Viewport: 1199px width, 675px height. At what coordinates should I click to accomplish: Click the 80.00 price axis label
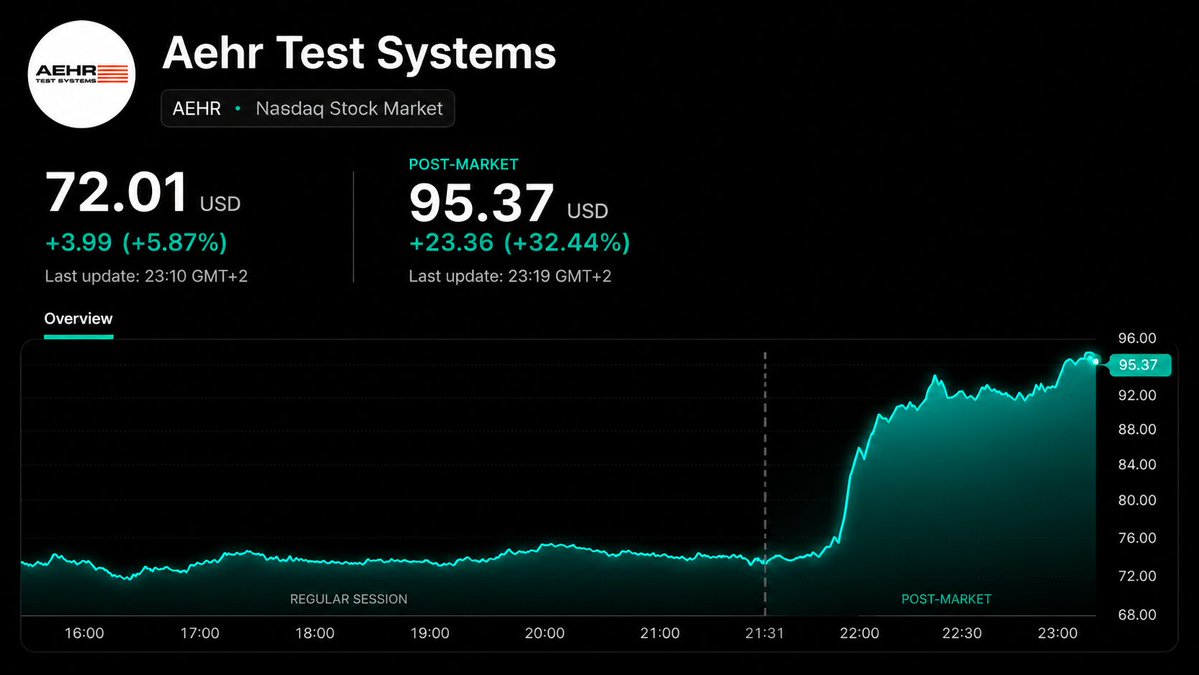[x=1137, y=500]
